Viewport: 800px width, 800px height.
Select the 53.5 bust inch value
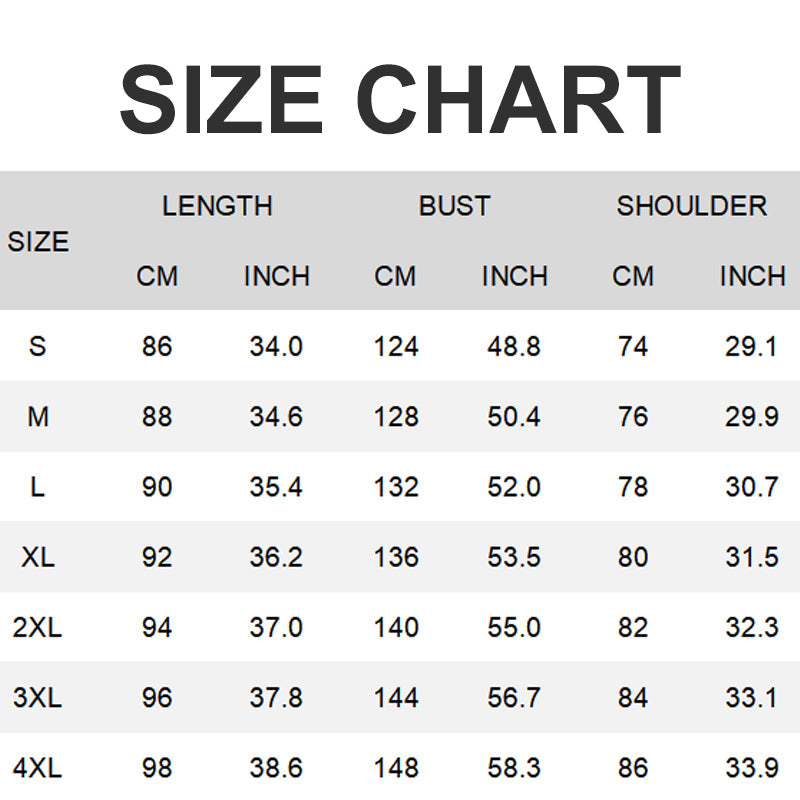point(514,557)
